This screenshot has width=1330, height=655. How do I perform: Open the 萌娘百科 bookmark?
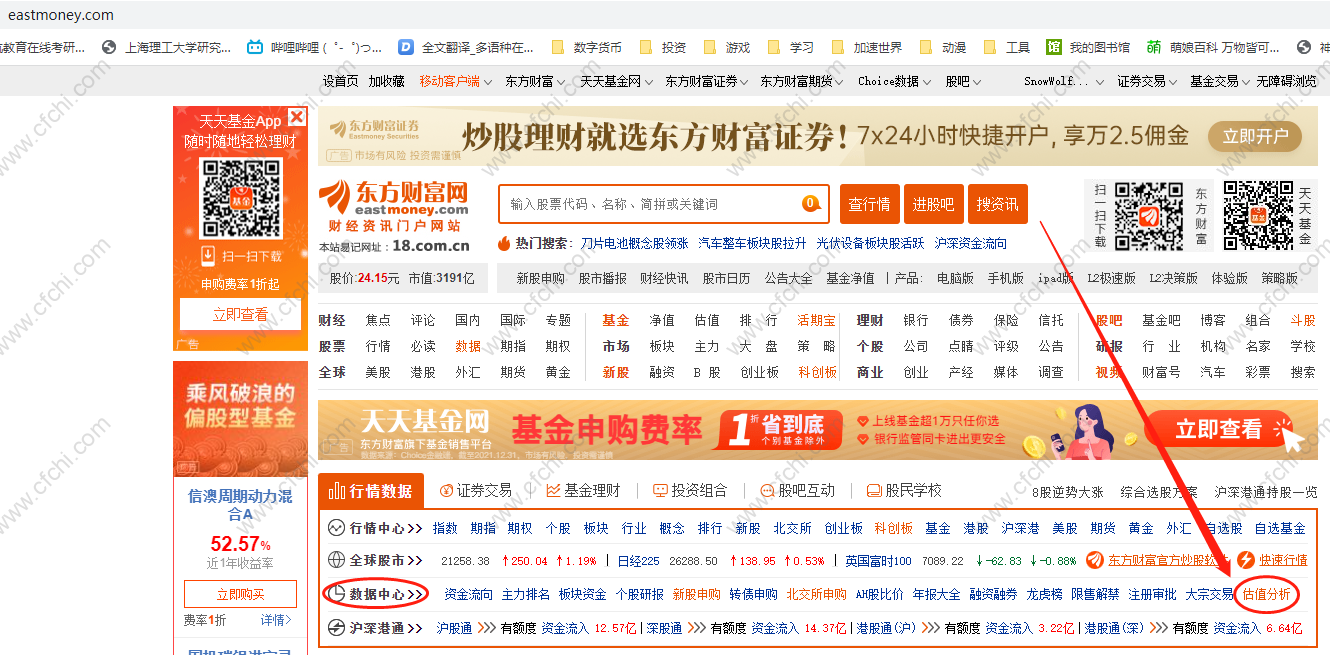click(1212, 47)
